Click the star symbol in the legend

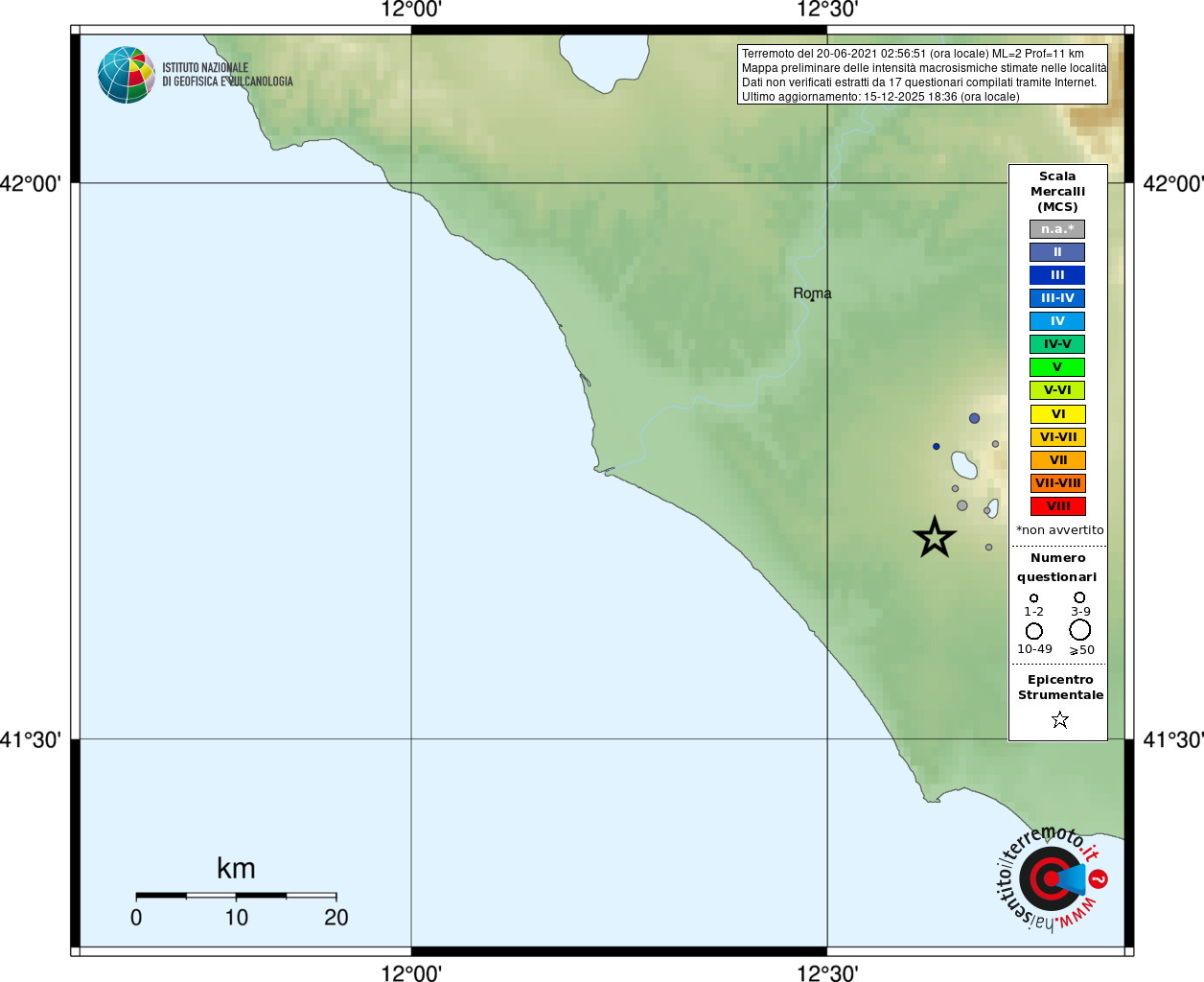[x=1059, y=719]
